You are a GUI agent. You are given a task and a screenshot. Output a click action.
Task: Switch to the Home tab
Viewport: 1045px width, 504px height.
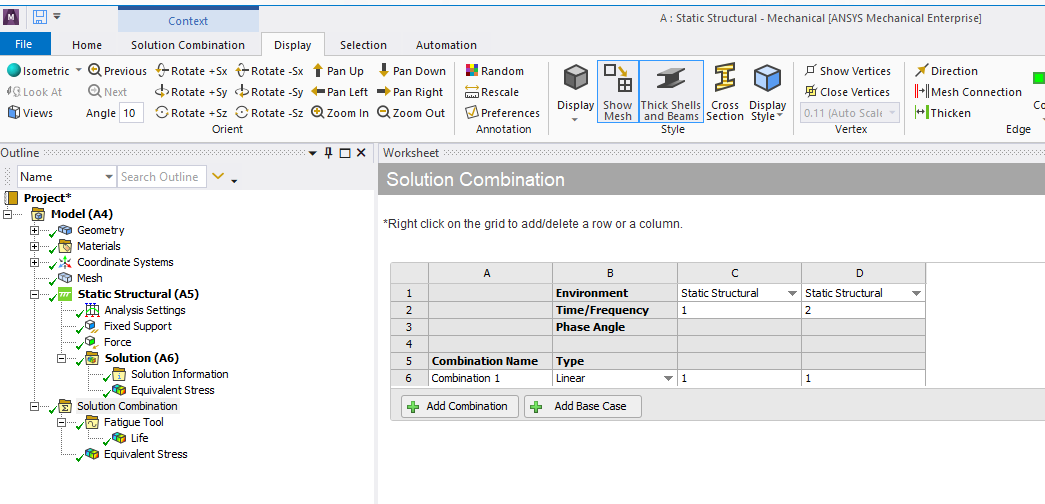pos(87,45)
